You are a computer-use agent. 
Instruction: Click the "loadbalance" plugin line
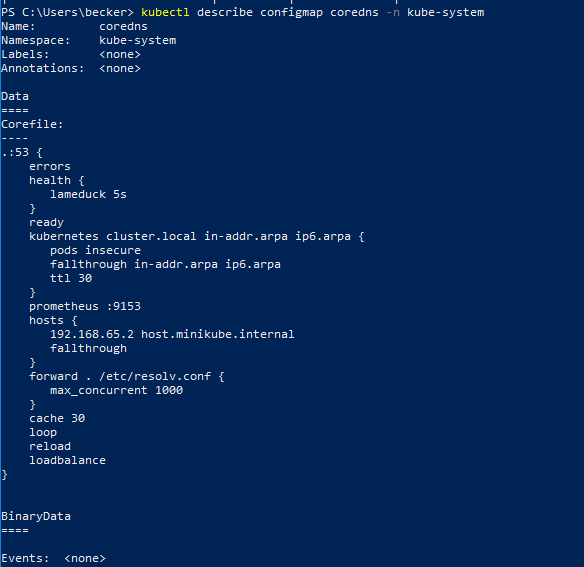click(67, 460)
